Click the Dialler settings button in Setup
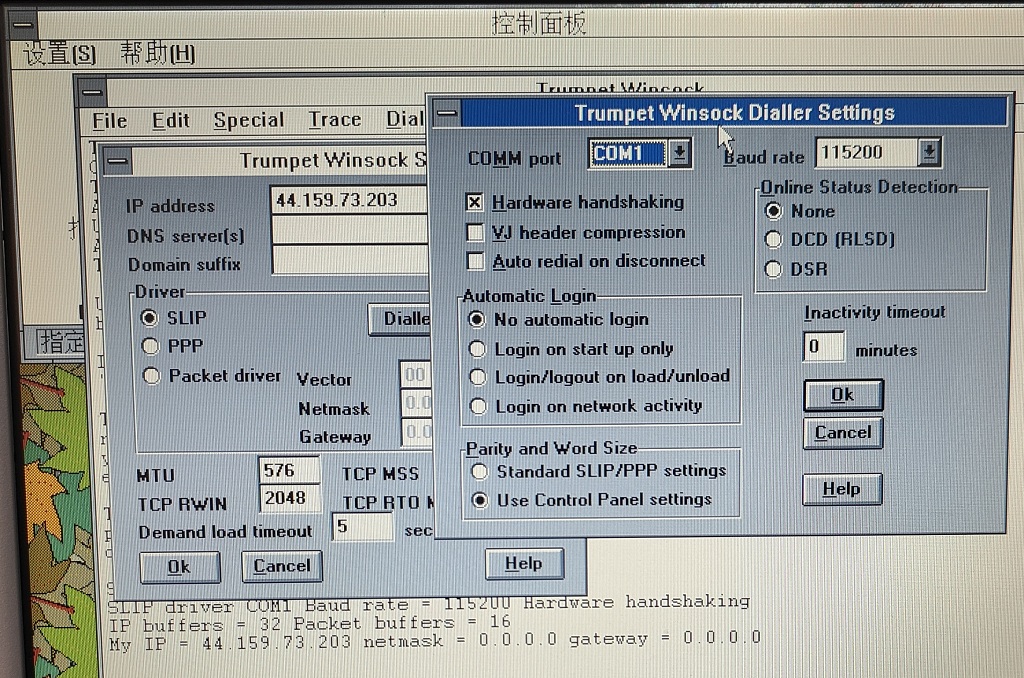This screenshot has width=1024, height=678. click(399, 319)
